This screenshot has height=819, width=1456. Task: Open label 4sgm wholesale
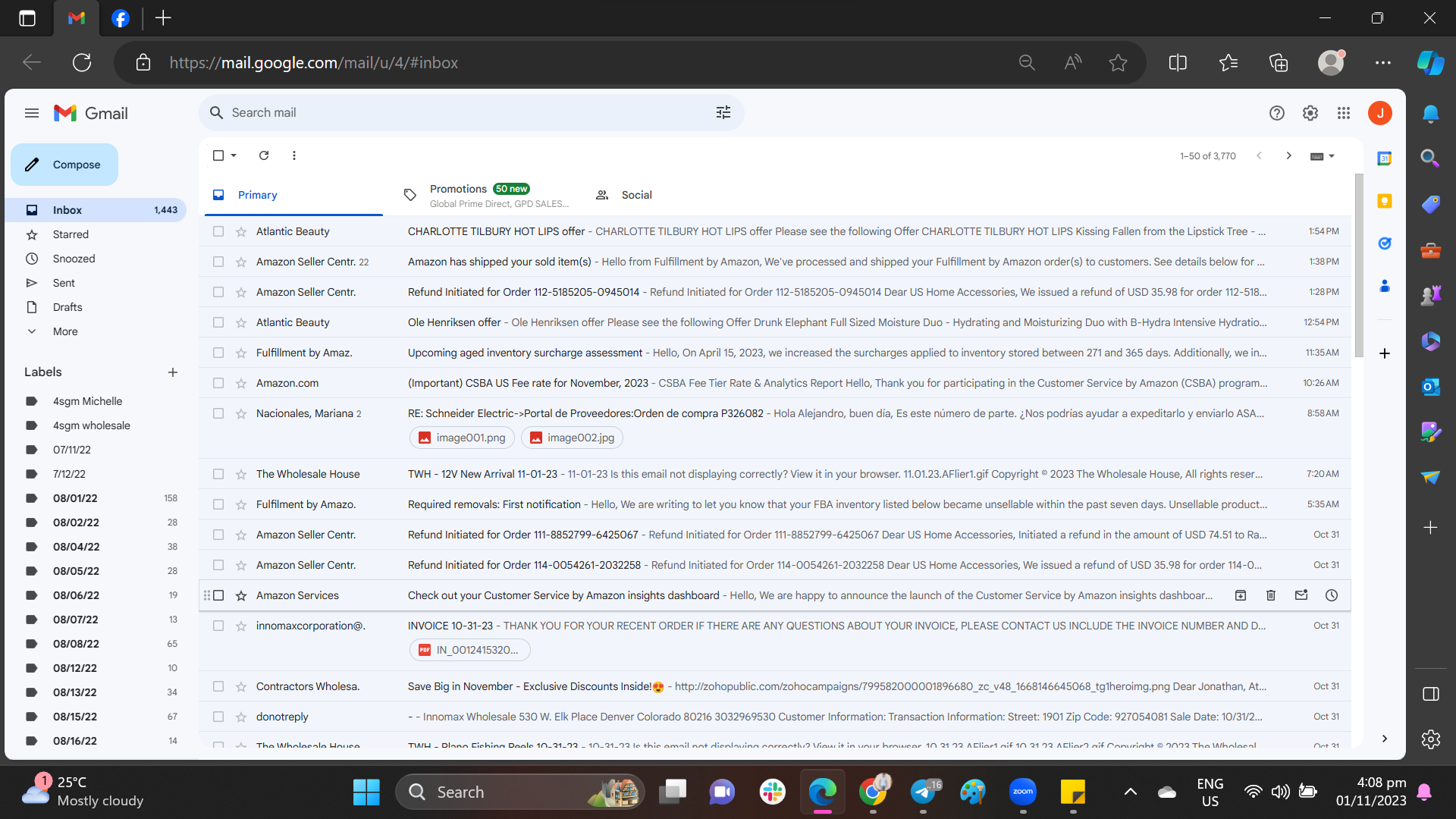coord(91,425)
